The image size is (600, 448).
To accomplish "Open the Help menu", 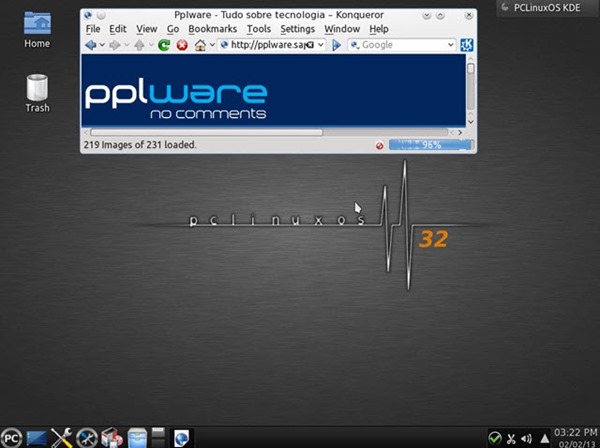I will [x=379, y=29].
